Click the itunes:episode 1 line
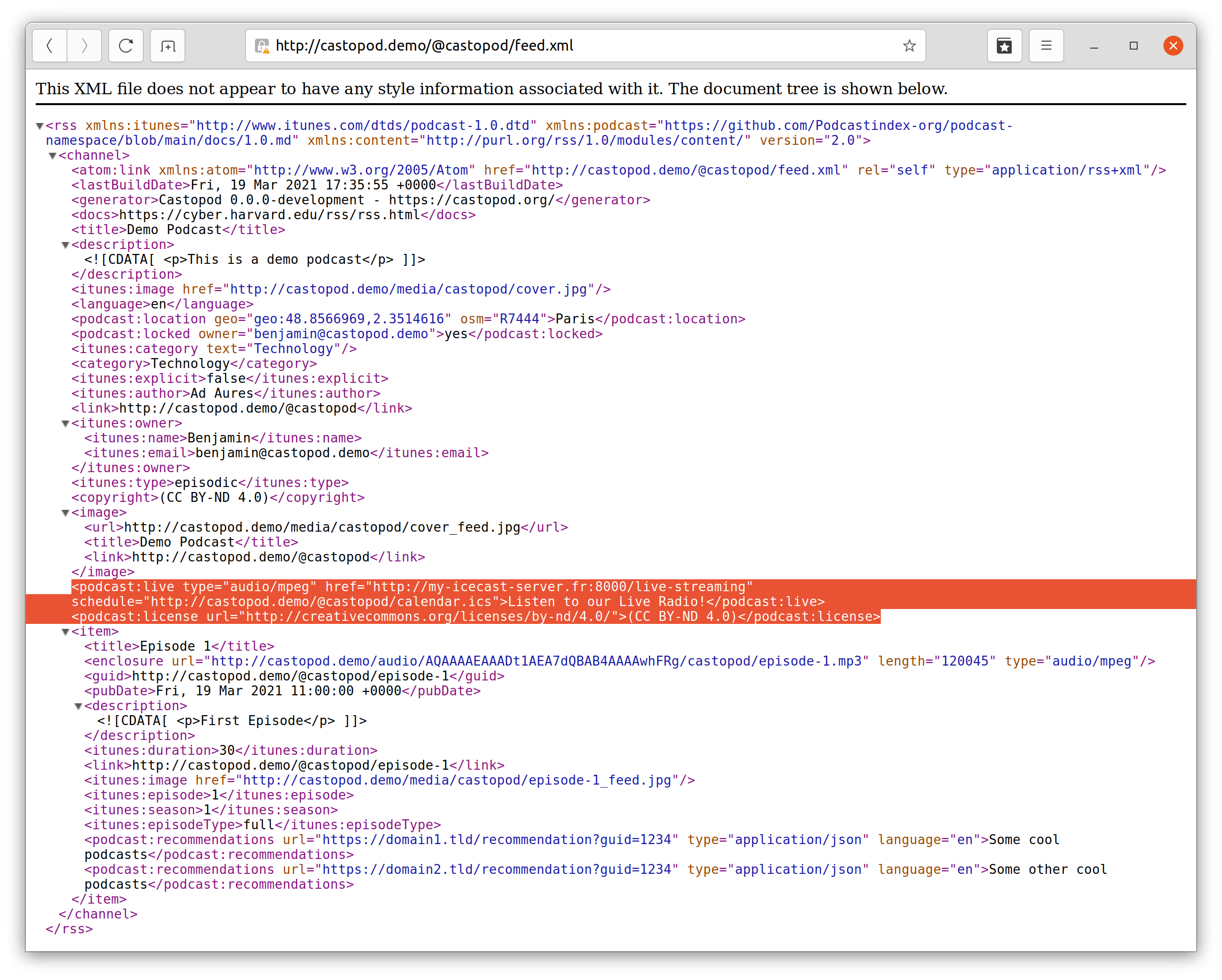This screenshot has height=980, width=1222. [x=219, y=795]
